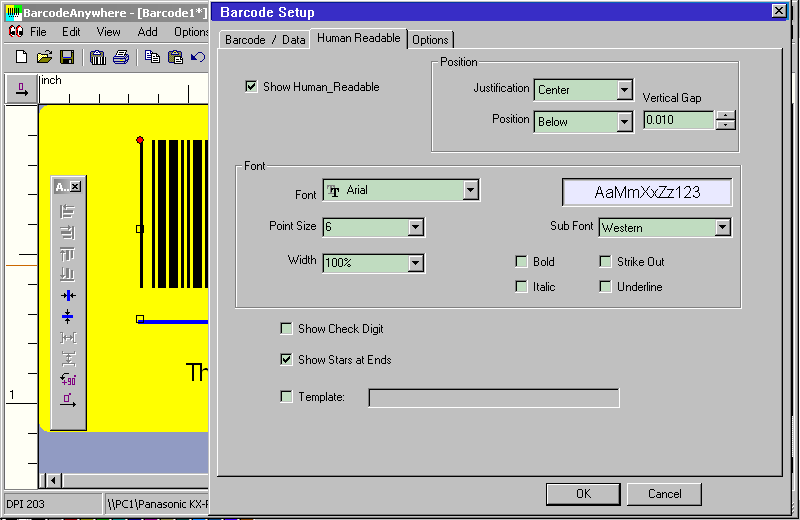Close the Barcode Setup dialog
This screenshot has height=520, width=800.
(x=779, y=11)
